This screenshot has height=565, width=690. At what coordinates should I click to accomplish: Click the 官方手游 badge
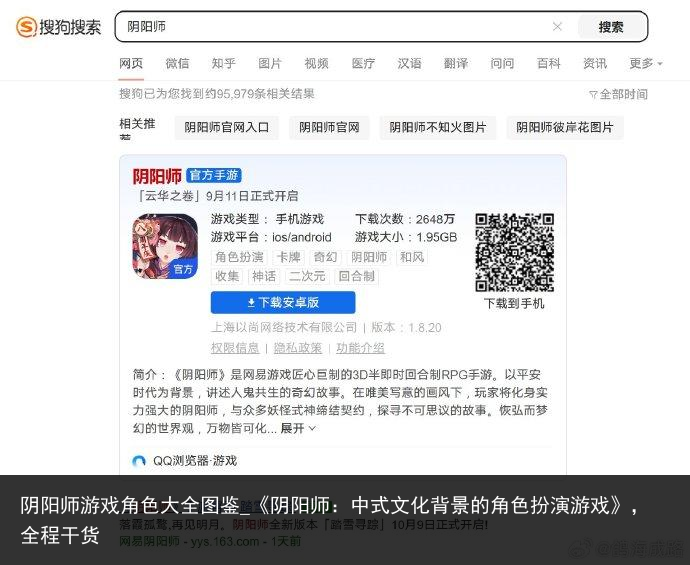(214, 175)
